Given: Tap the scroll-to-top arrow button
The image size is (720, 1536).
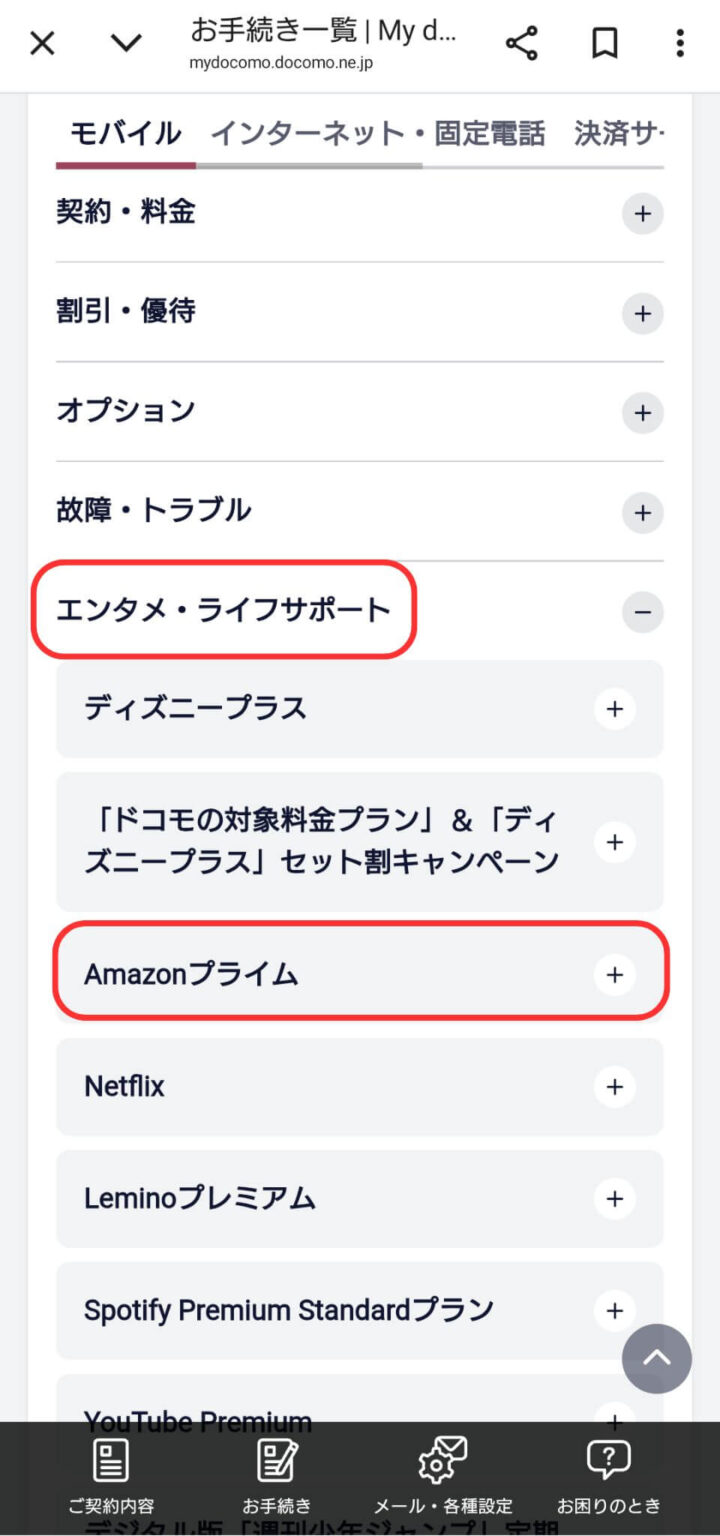Looking at the screenshot, I should coord(657,1359).
